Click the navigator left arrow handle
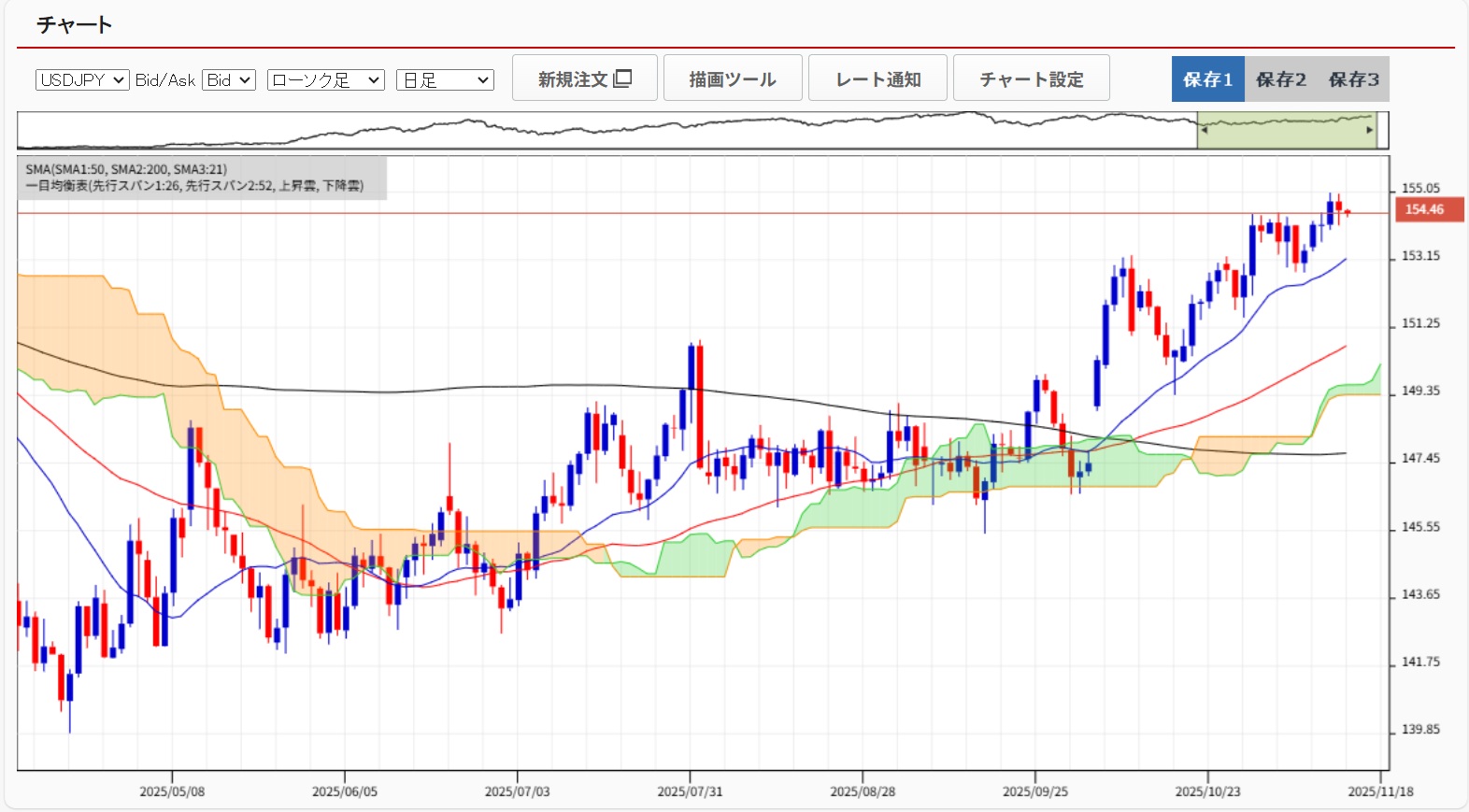The width and height of the screenshot is (1469, 812). (x=1204, y=131)
